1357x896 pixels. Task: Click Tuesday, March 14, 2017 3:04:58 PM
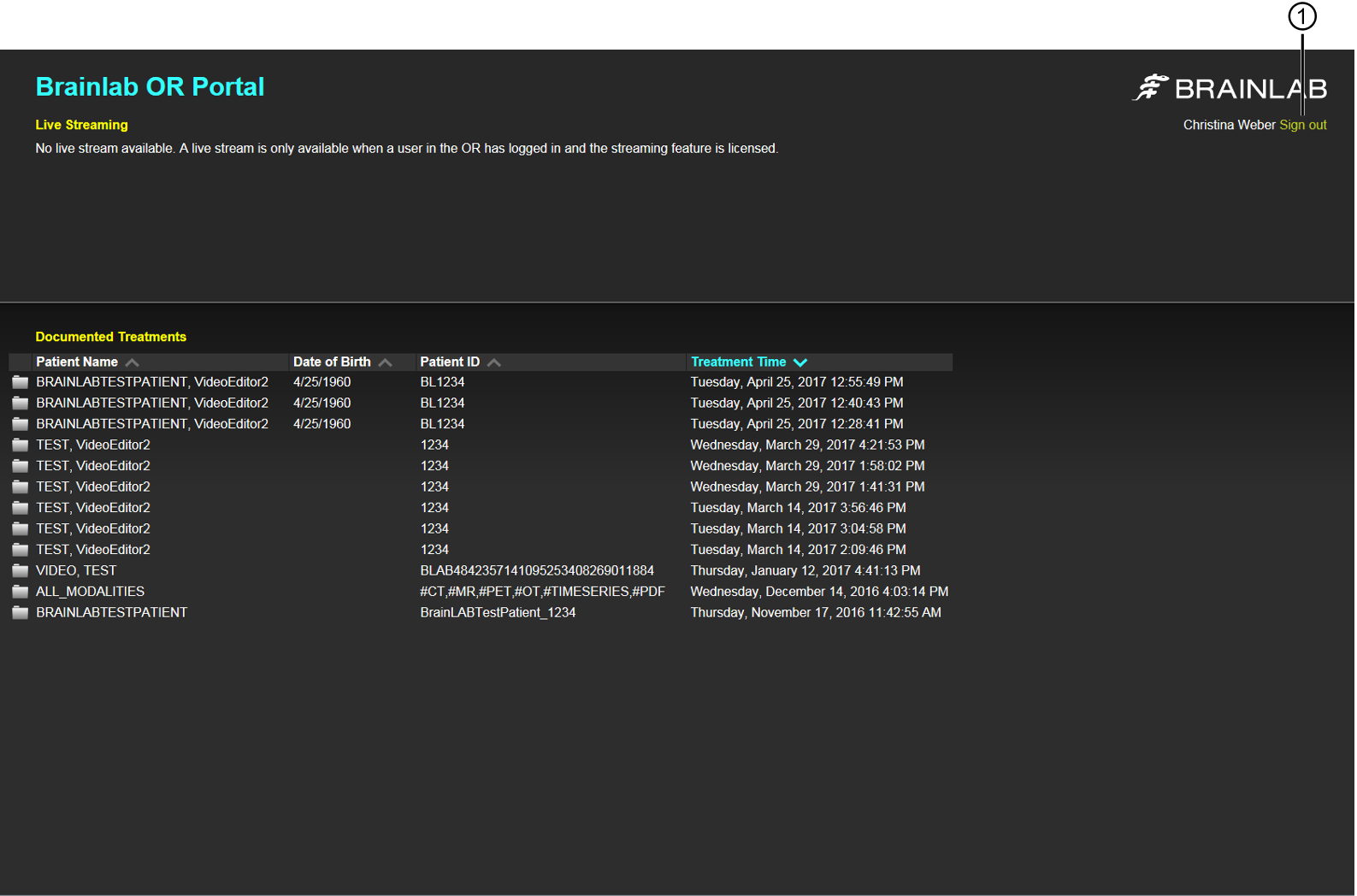pyautogui.click(x=799, y=528)
